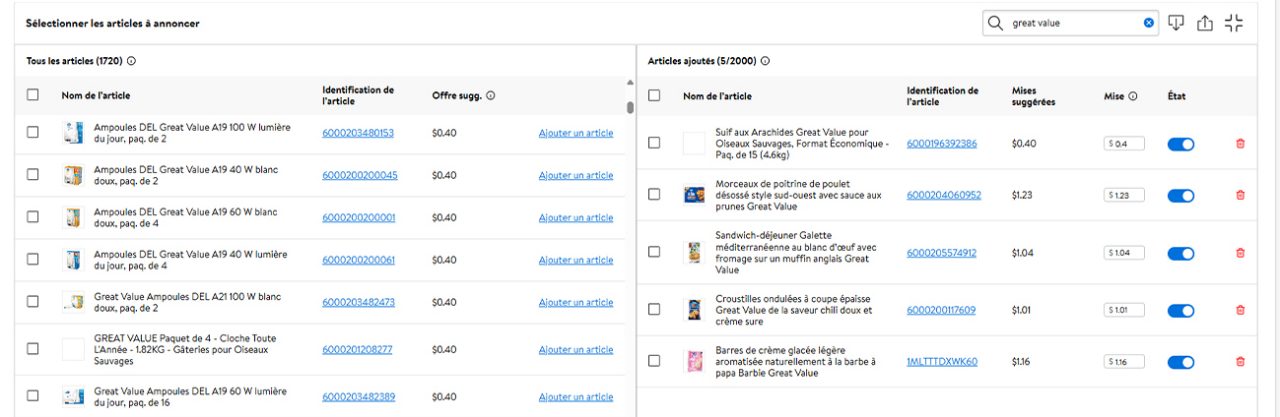The image size is (1280, 417).
Task: Click the 'État' column header
Action: pyautogui.click(x=1177, y=96)
